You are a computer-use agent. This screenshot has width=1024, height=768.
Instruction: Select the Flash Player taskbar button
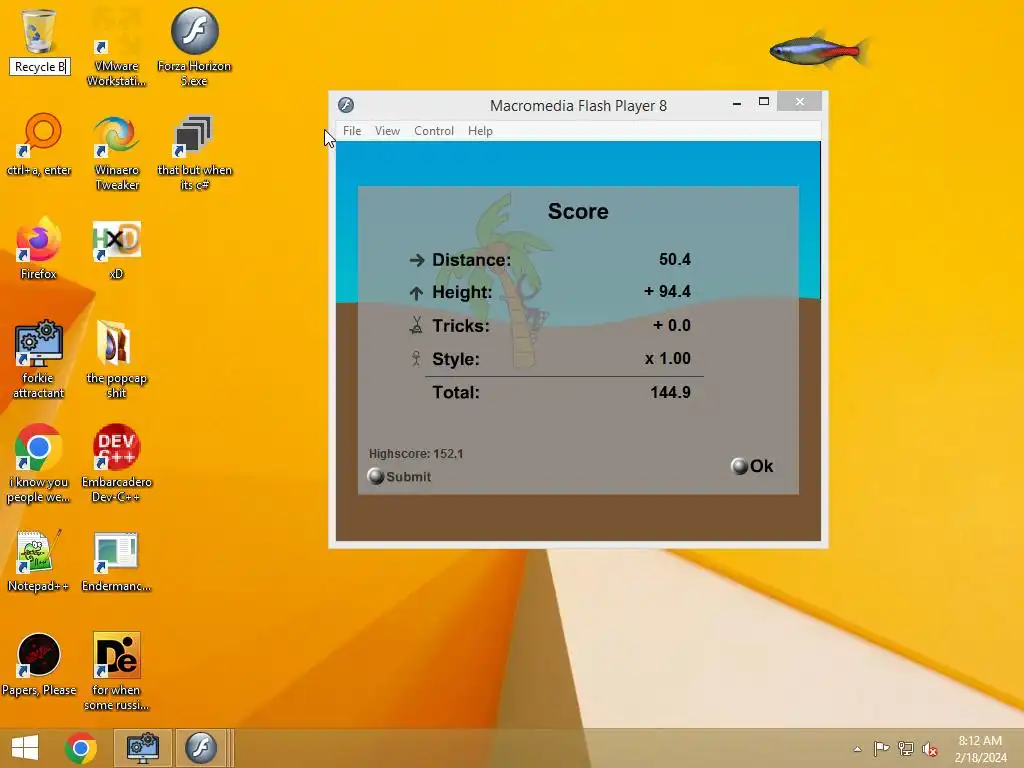pyautogui.click(x=200, y=748)
